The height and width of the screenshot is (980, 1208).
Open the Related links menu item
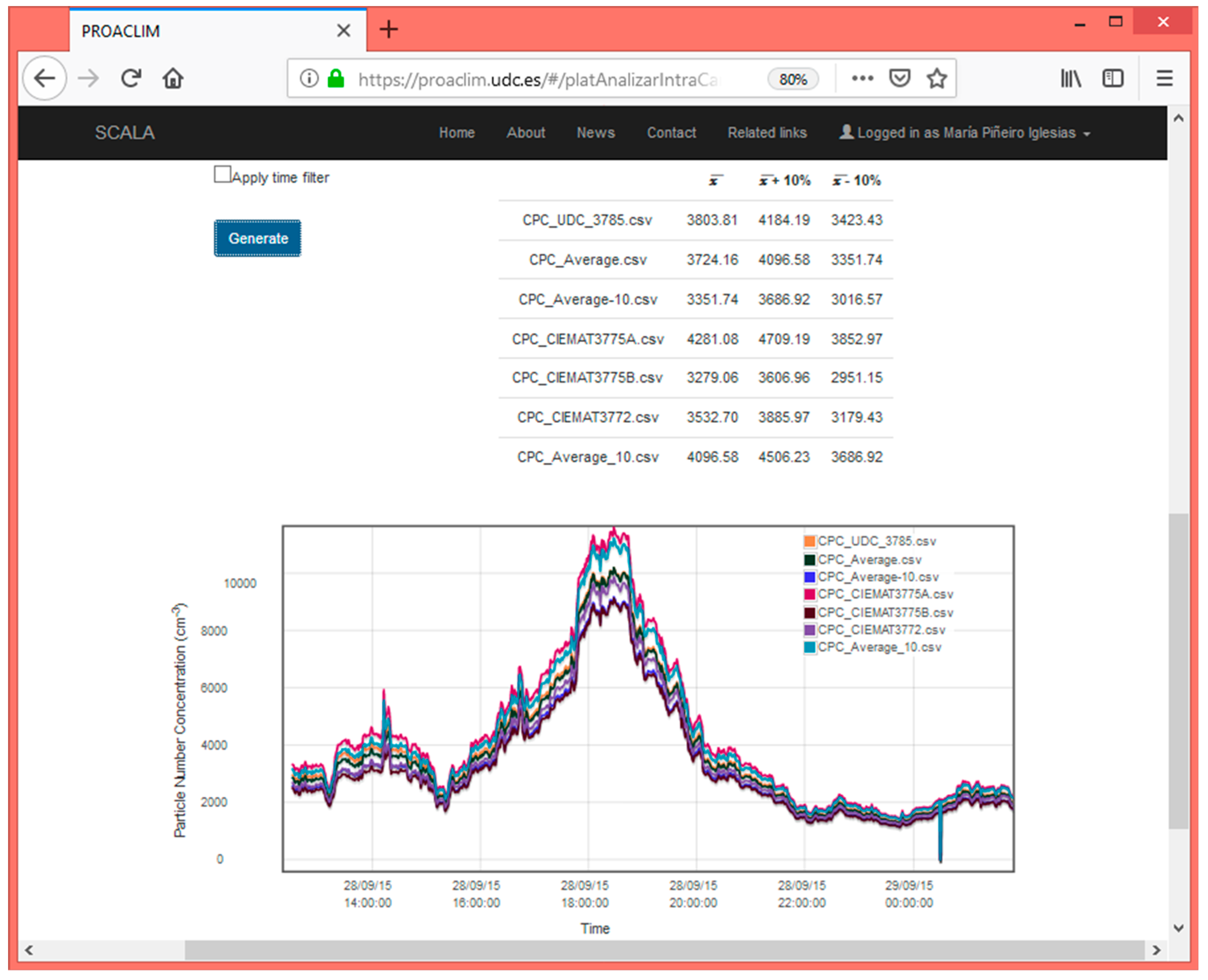[x=767, y=133]
